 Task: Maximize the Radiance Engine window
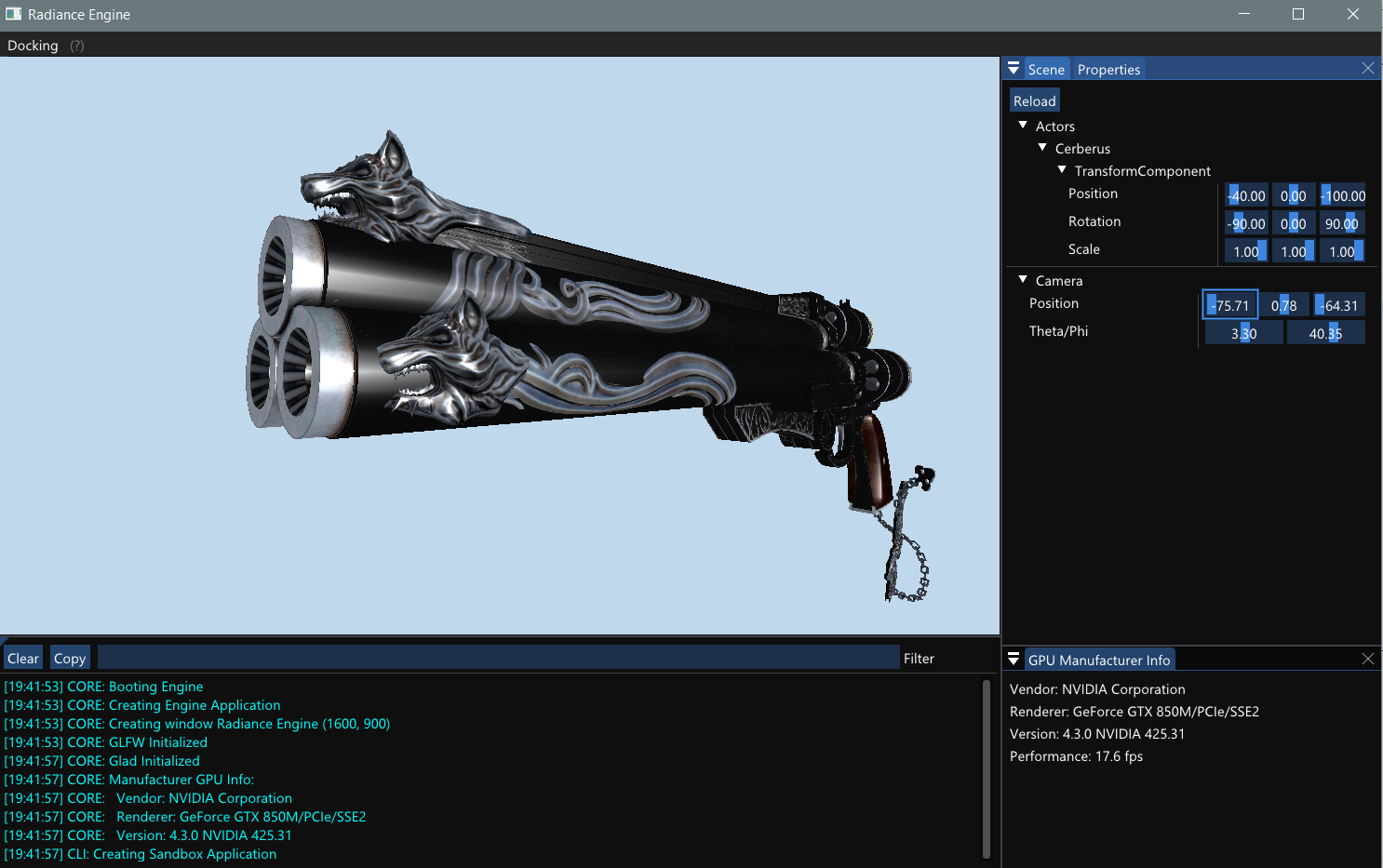(x=1298, y=14)
